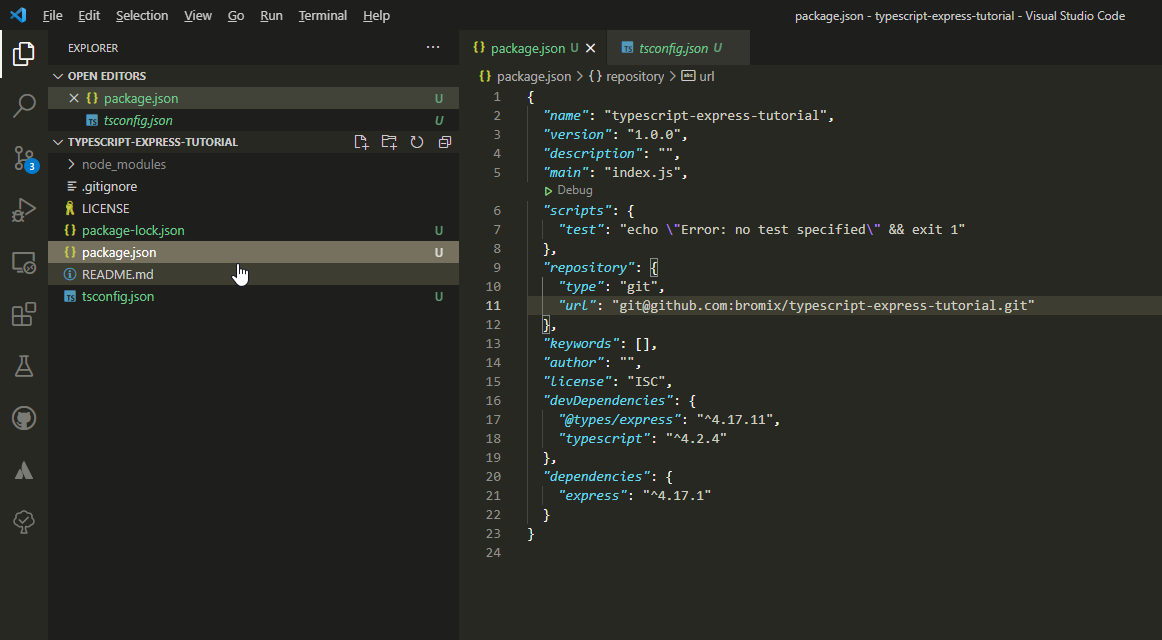
Task: Click the "test" script key on line 7
Action: (x=582, y=230)
